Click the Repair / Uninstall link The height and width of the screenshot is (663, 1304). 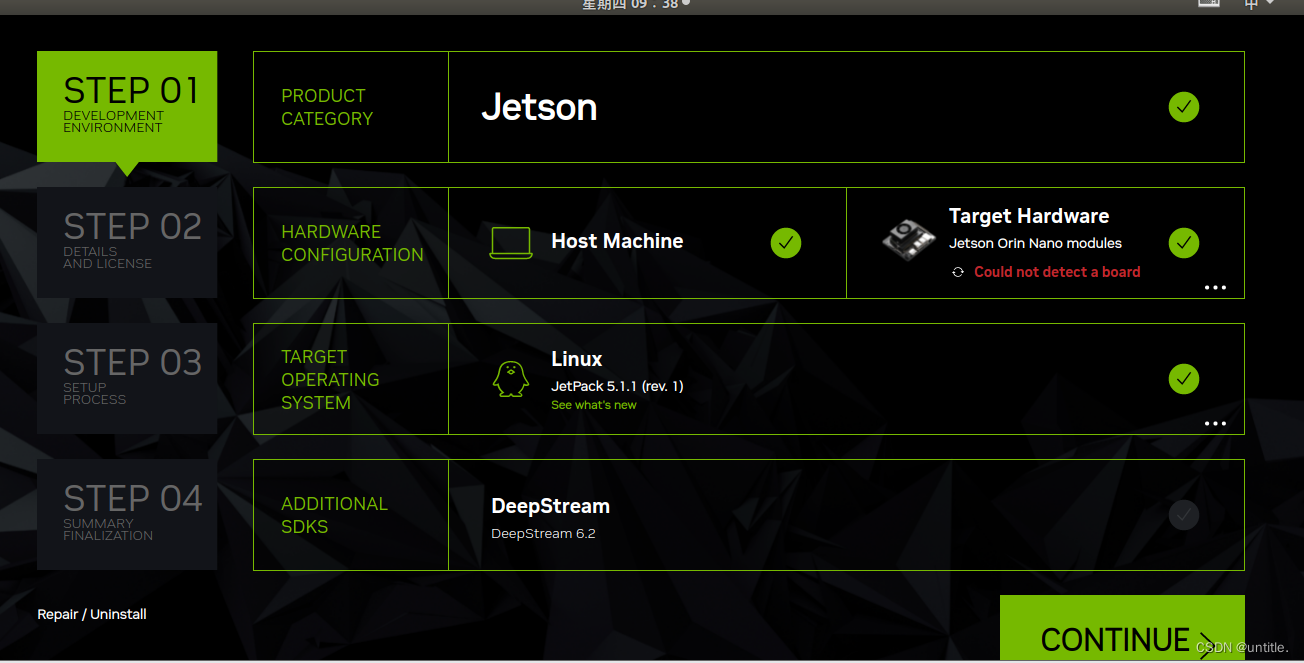[x=92, y=614]
